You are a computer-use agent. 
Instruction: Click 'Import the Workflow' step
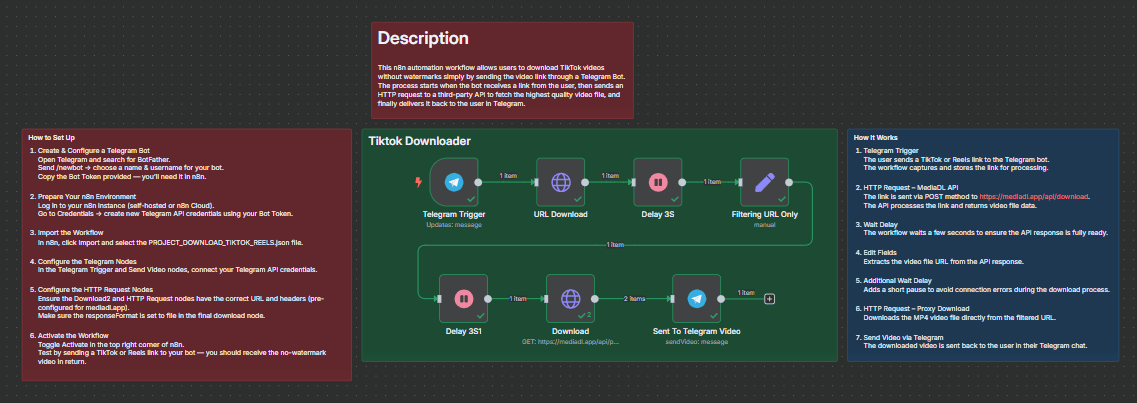[69, 233]
